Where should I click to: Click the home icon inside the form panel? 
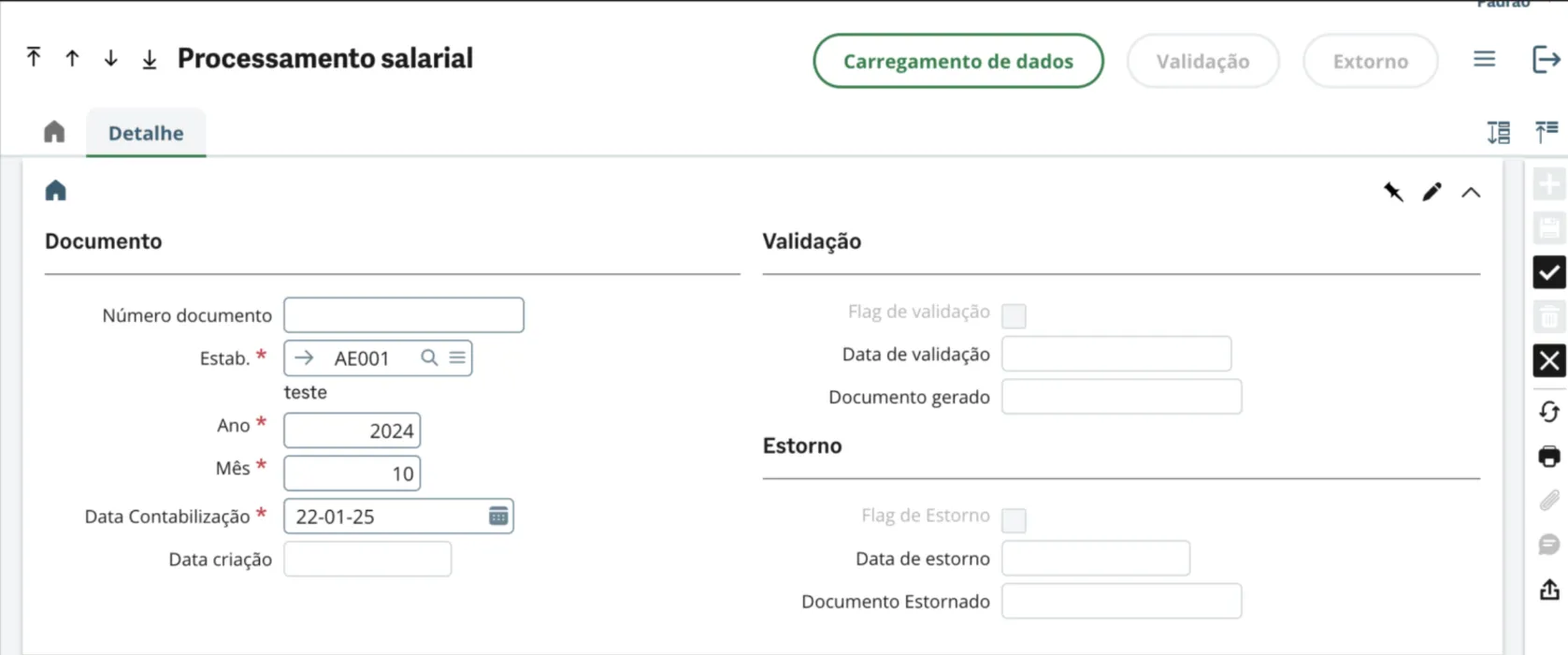56,191
